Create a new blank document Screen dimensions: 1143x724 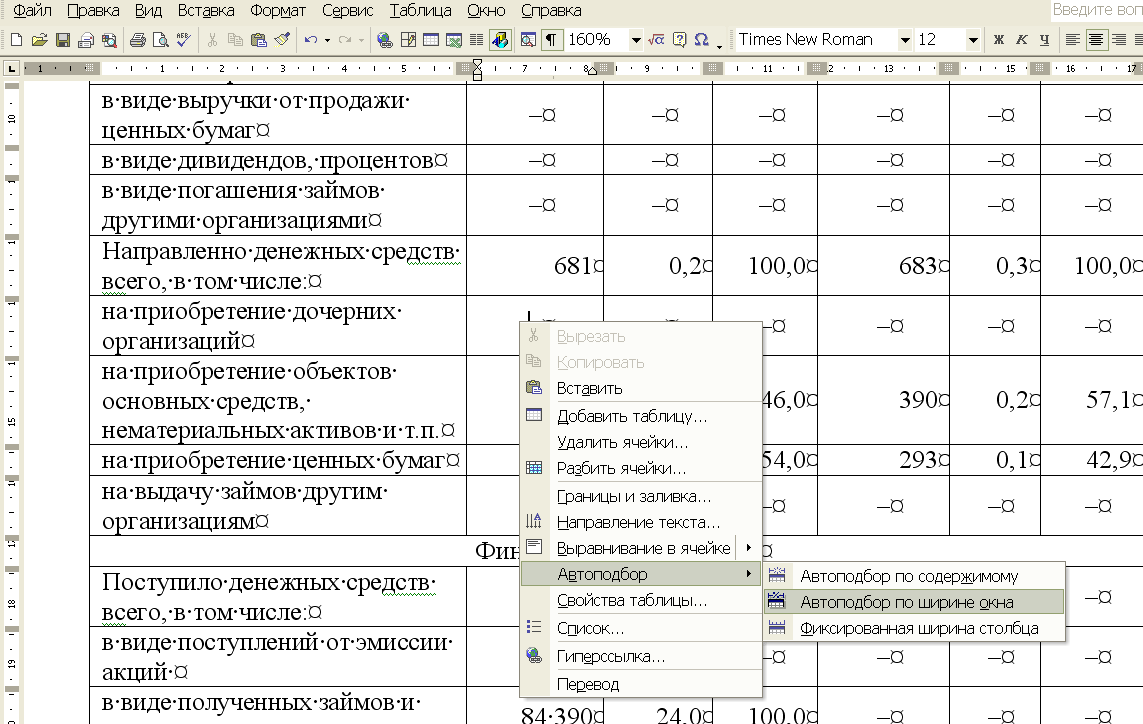[16, 40]
